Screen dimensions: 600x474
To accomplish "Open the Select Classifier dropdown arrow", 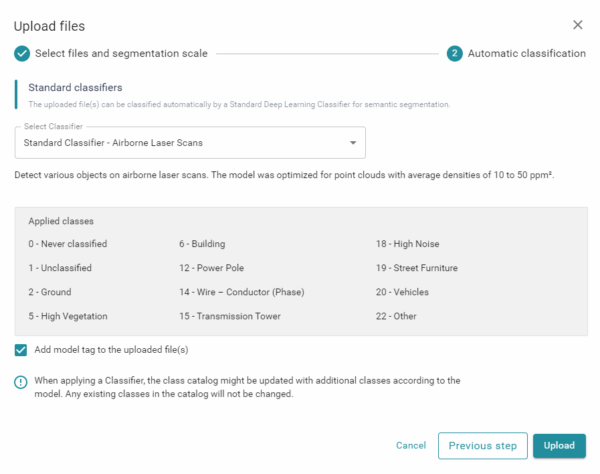I will tap(353, 143).
